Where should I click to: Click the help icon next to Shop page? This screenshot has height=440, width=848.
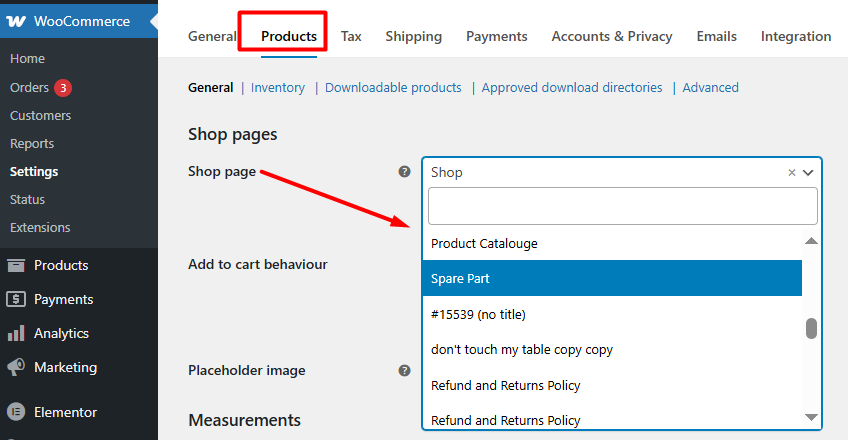(x=404, y=171)
